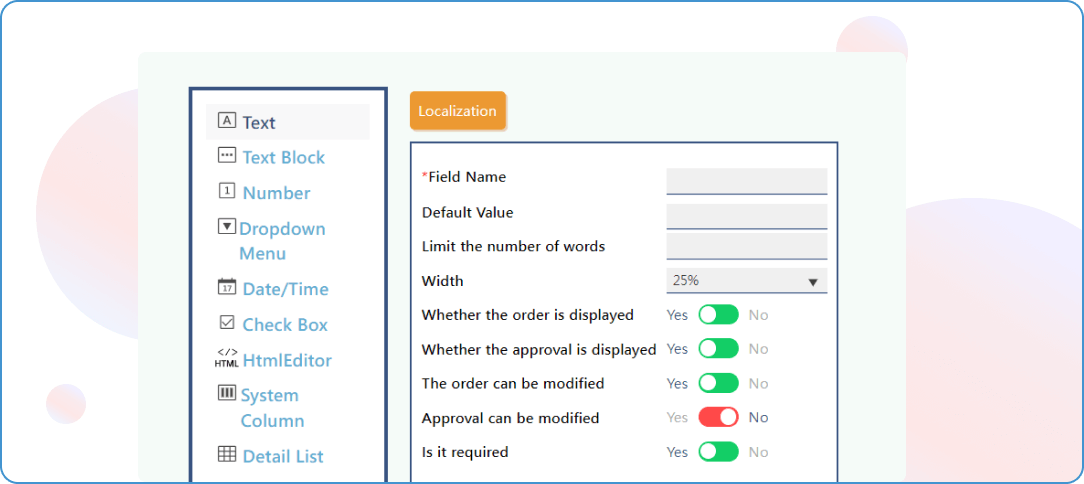Click the Number field icon
1084x484 pixels.
pyautogui.click(x=227, y=191)
